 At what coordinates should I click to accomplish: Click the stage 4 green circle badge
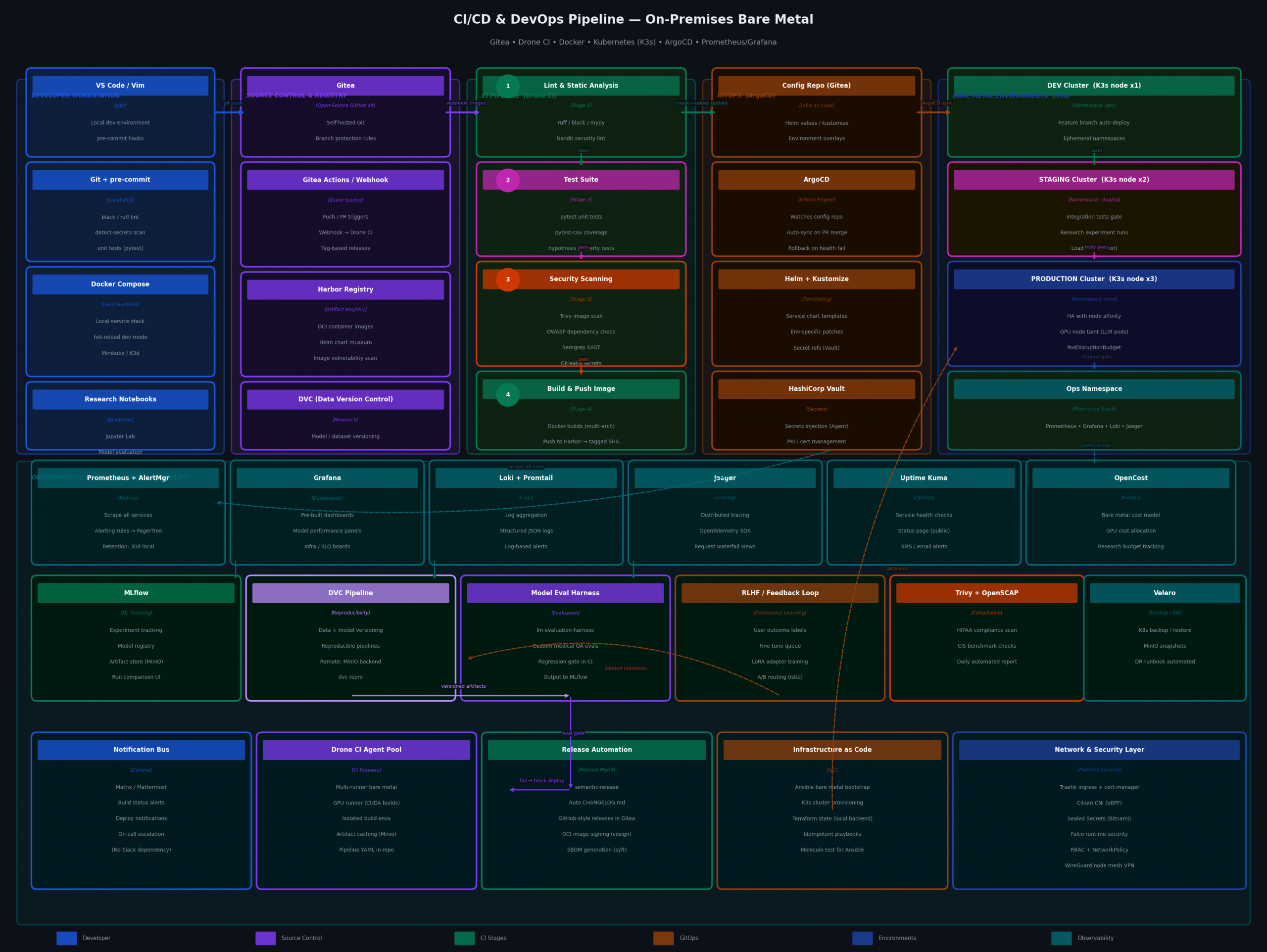click(507, 395)
